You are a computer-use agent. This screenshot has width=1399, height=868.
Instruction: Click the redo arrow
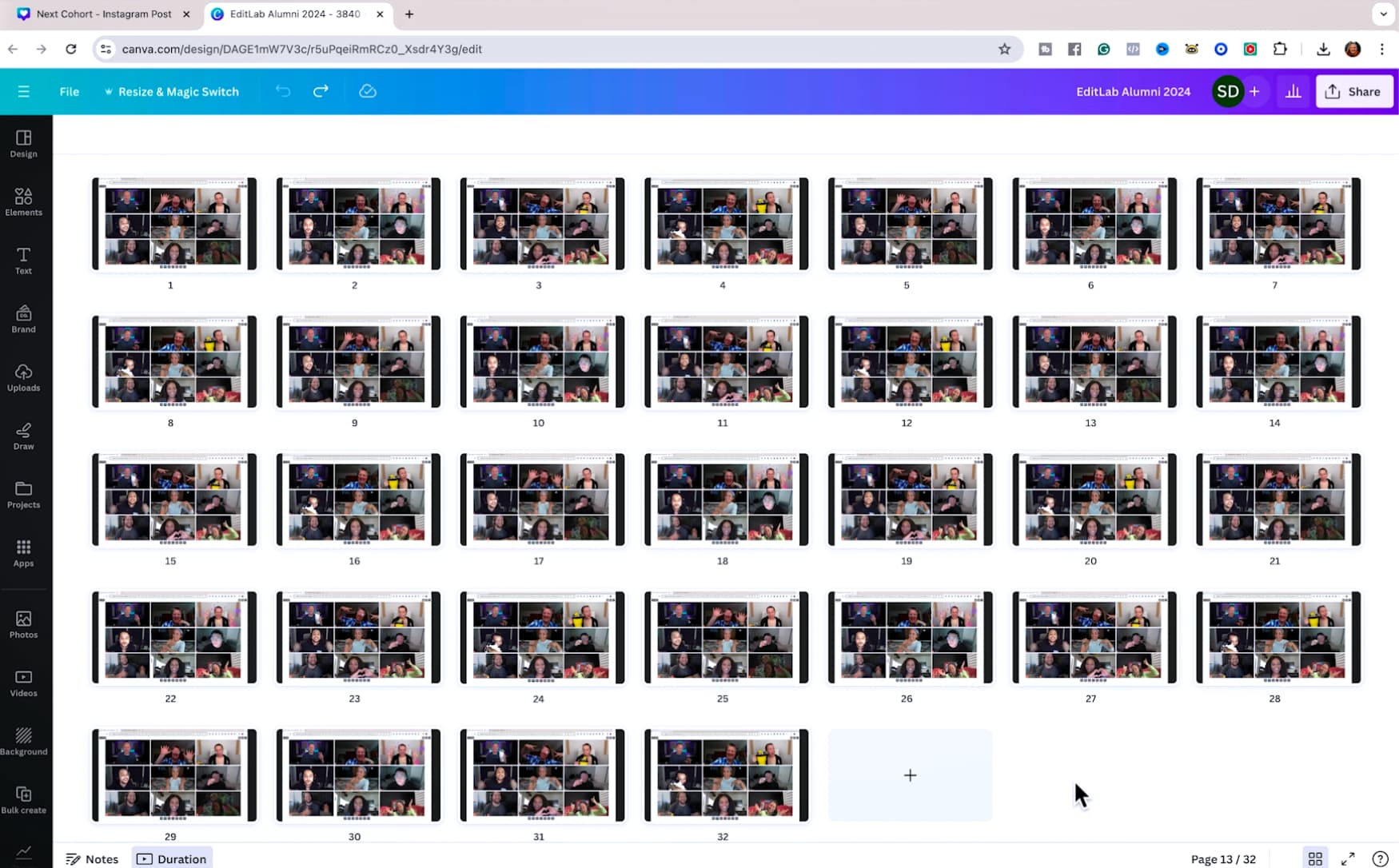click(321, 91)
